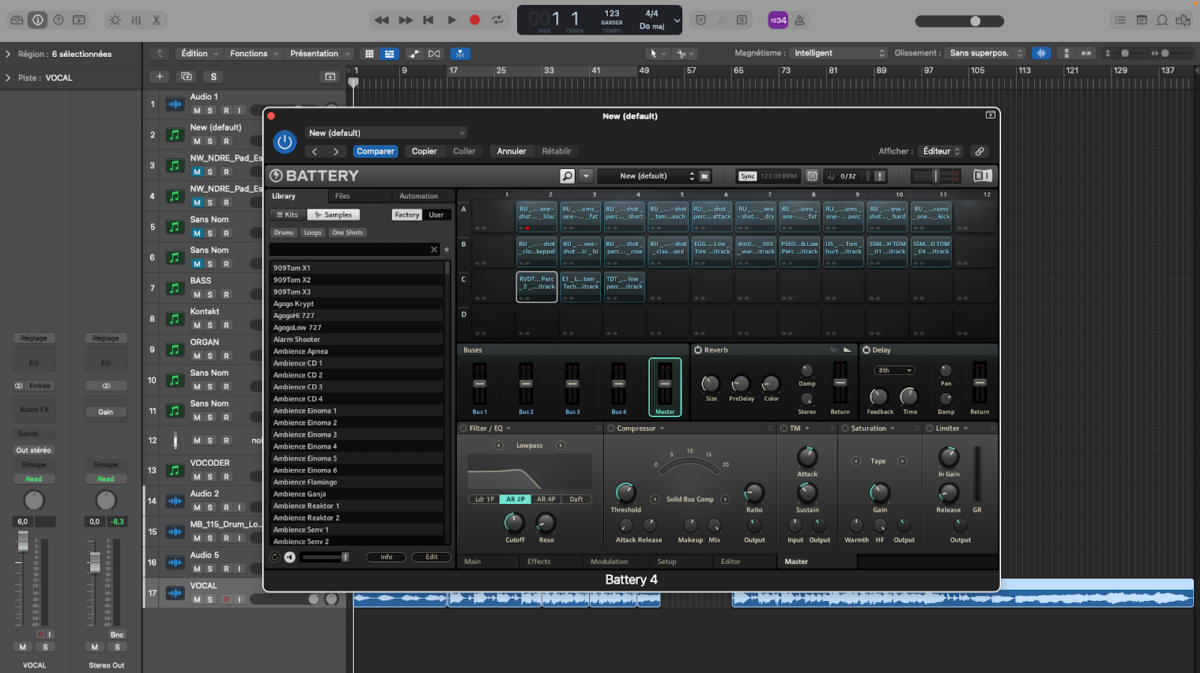Open the inspector info icon in toolbar
Image resolution: width=1200 pixels, height=673 pixels.
coord(38,20)
